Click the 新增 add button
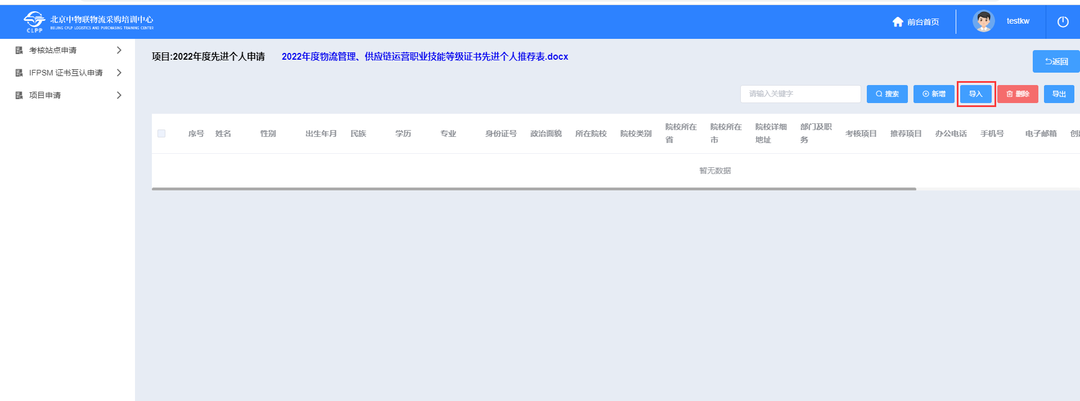Viewport: 1080px width, 401px height. [934, 94]
